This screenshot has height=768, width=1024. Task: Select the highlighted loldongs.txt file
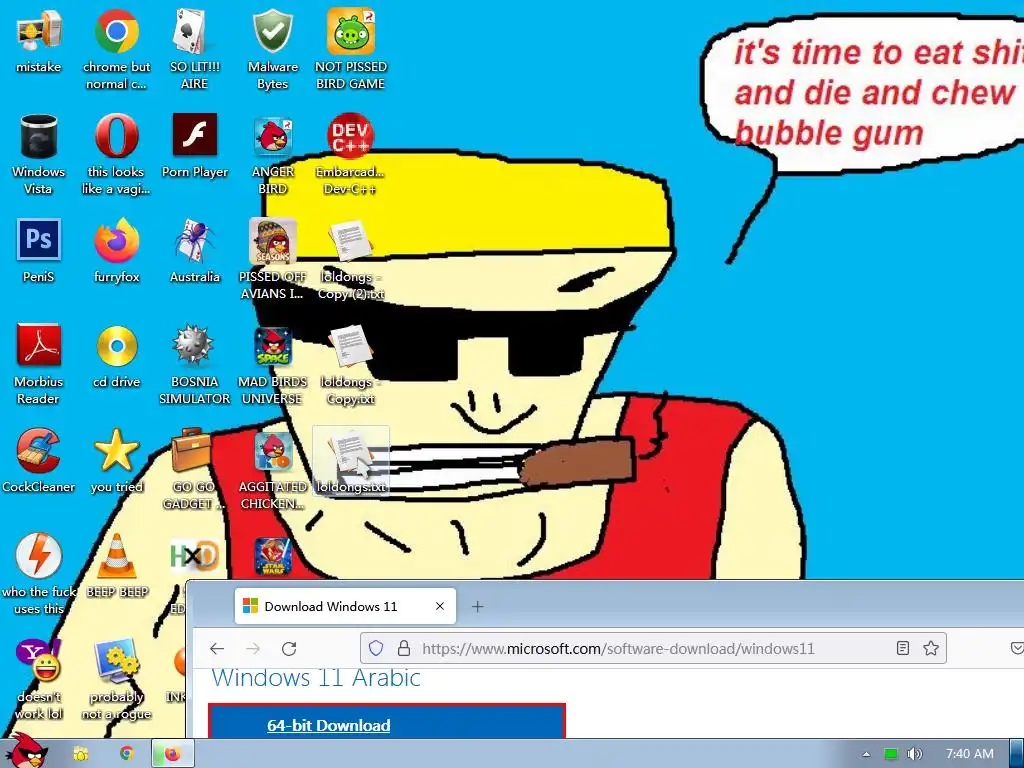351,461
